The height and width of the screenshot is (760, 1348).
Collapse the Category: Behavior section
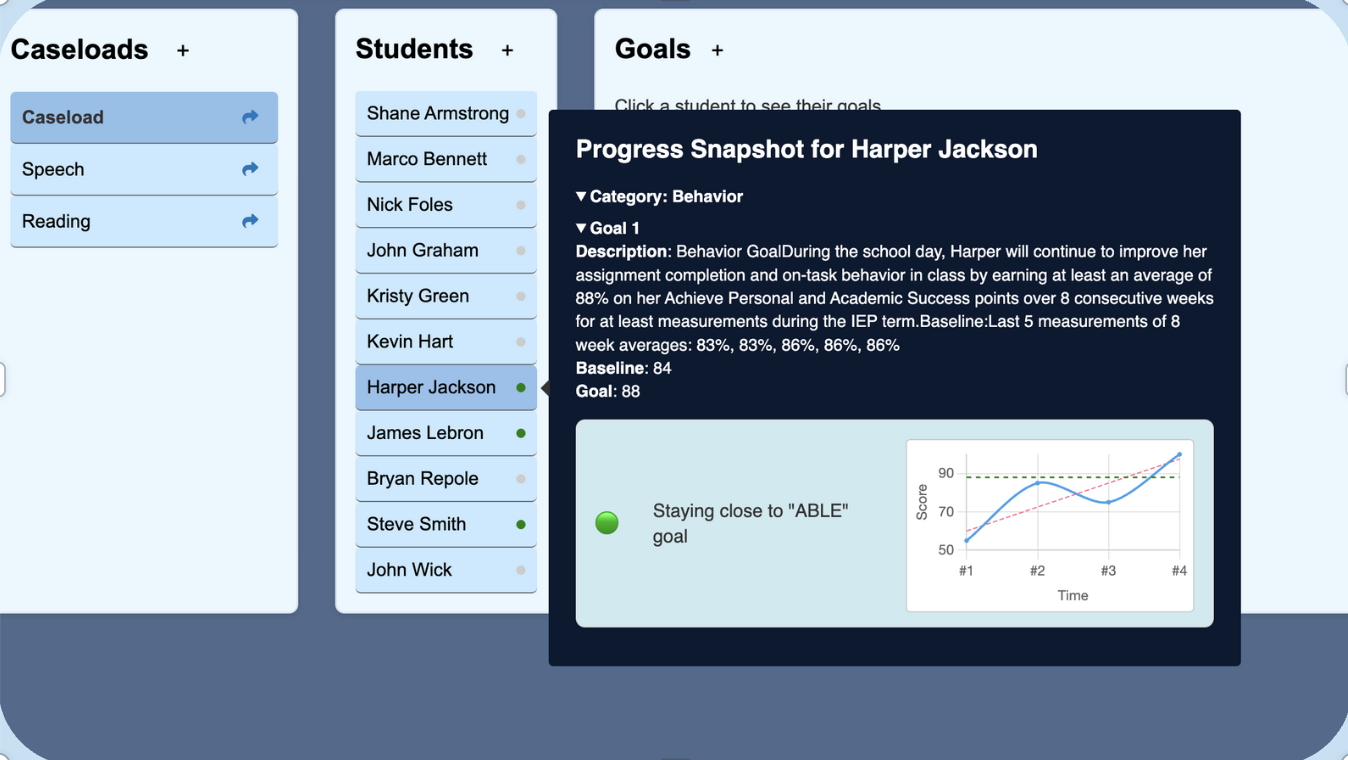coord(582,196)
